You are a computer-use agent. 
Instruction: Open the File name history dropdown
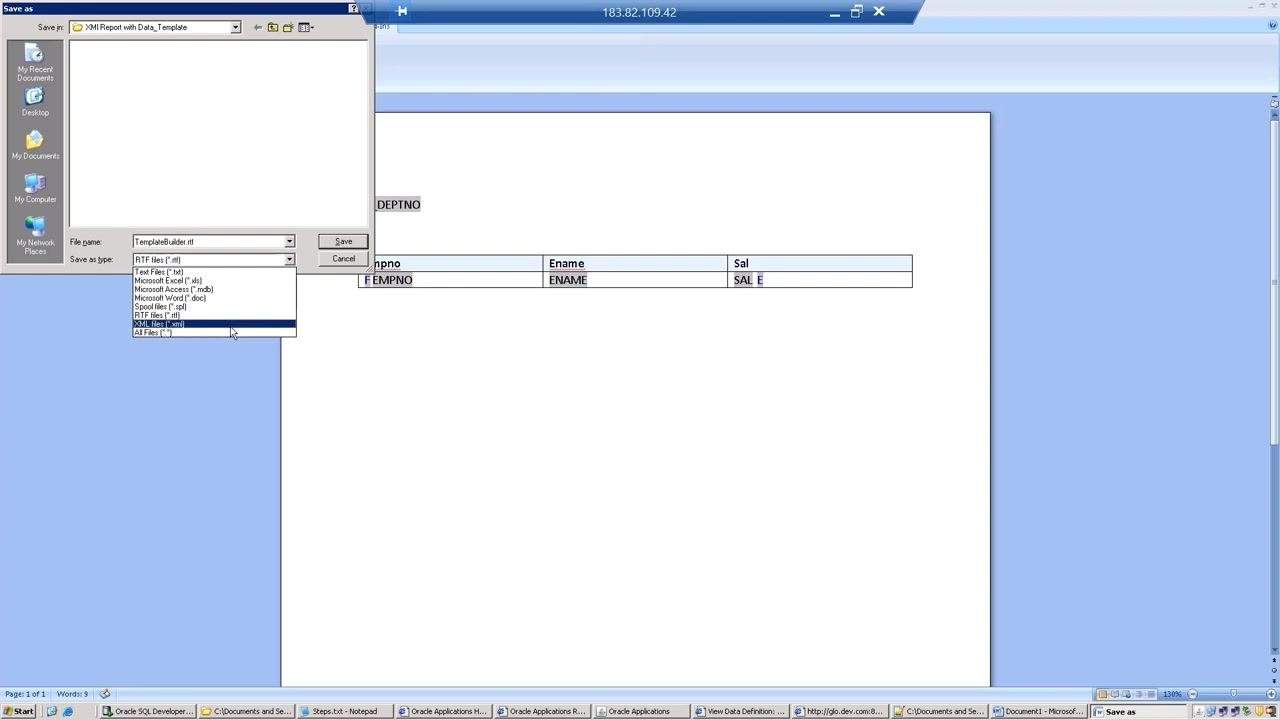point(289,242)
